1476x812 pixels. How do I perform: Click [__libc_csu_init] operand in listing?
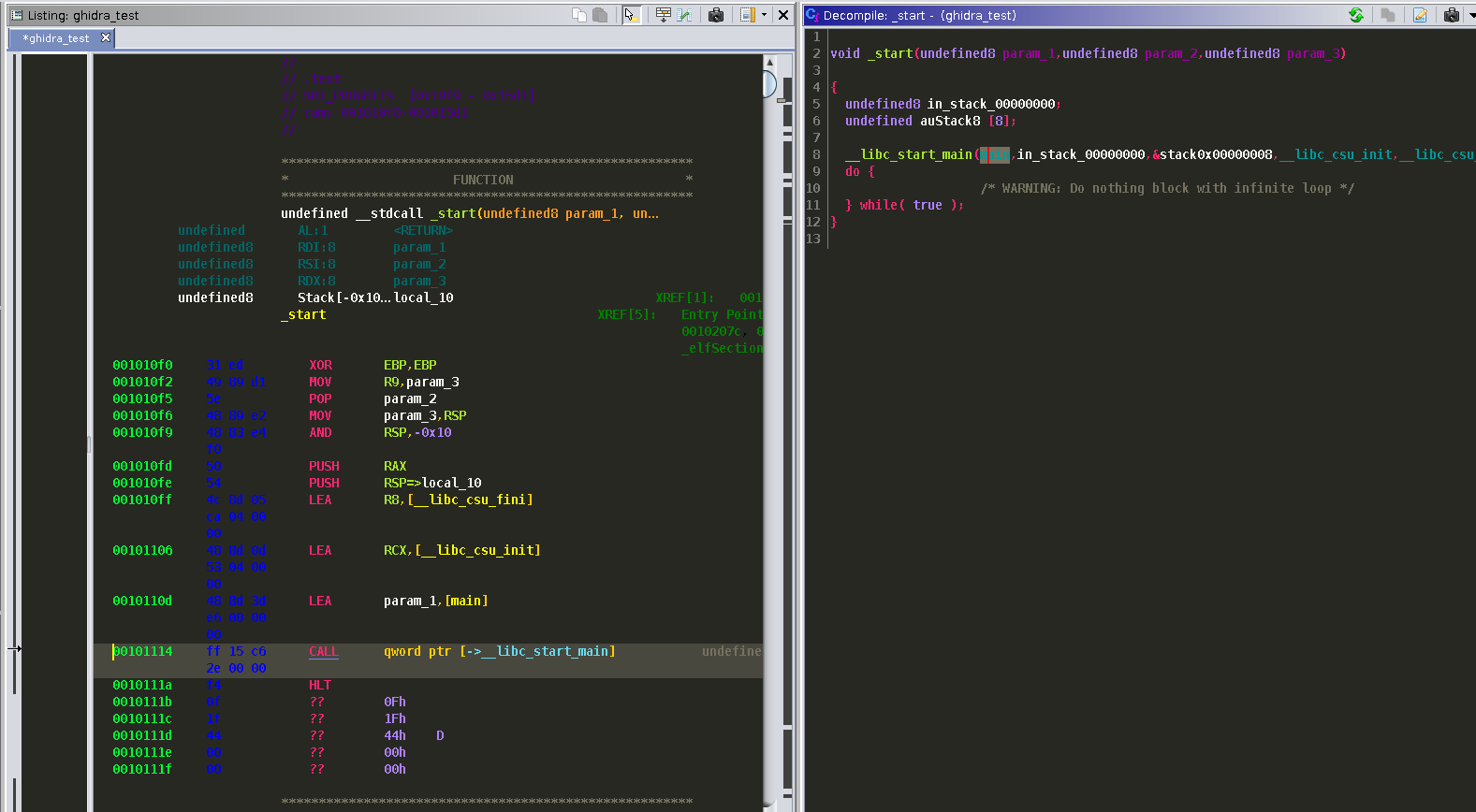click(477, 550)
